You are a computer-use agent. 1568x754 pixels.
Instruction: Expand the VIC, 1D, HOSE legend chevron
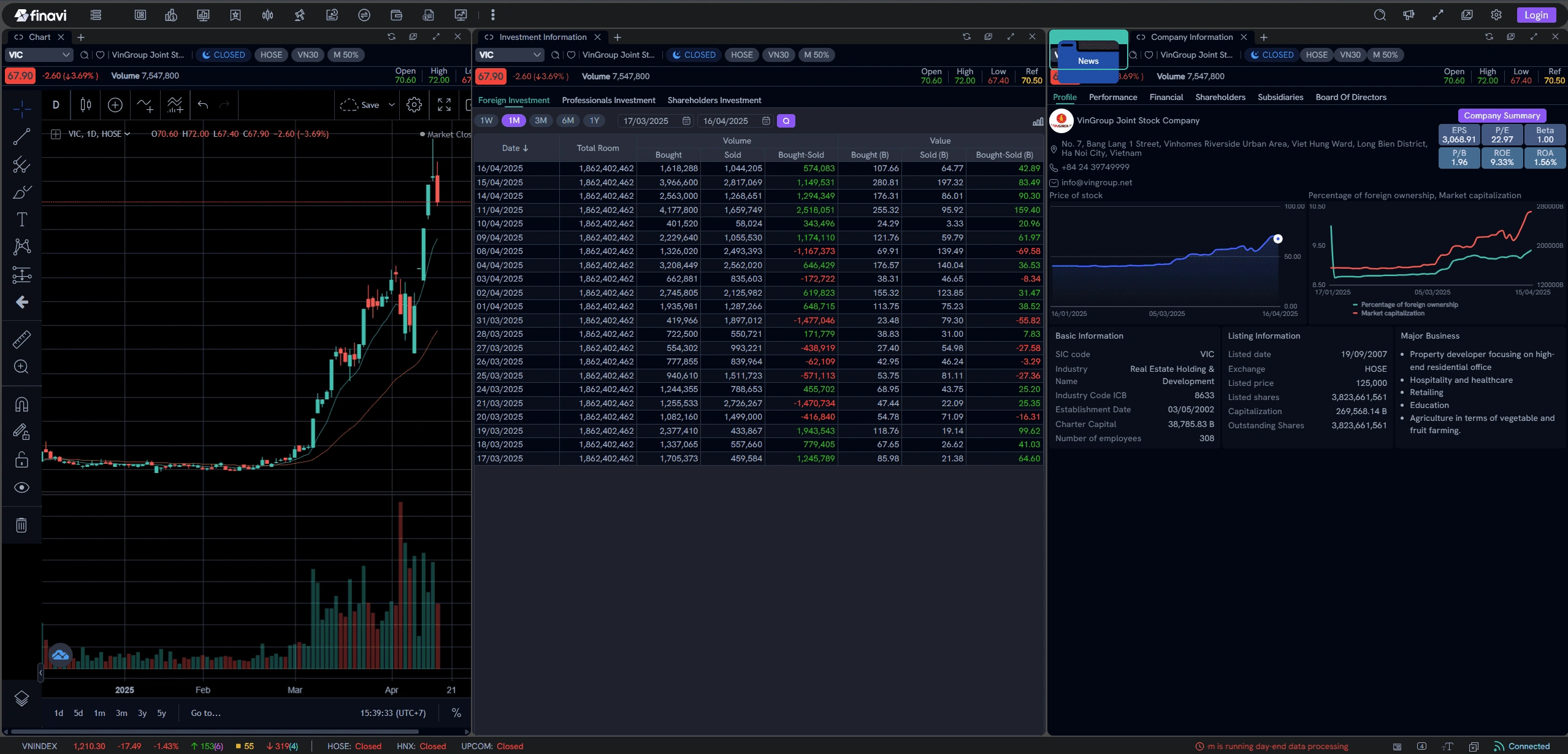pyautogui.click(x=128, y=134)
